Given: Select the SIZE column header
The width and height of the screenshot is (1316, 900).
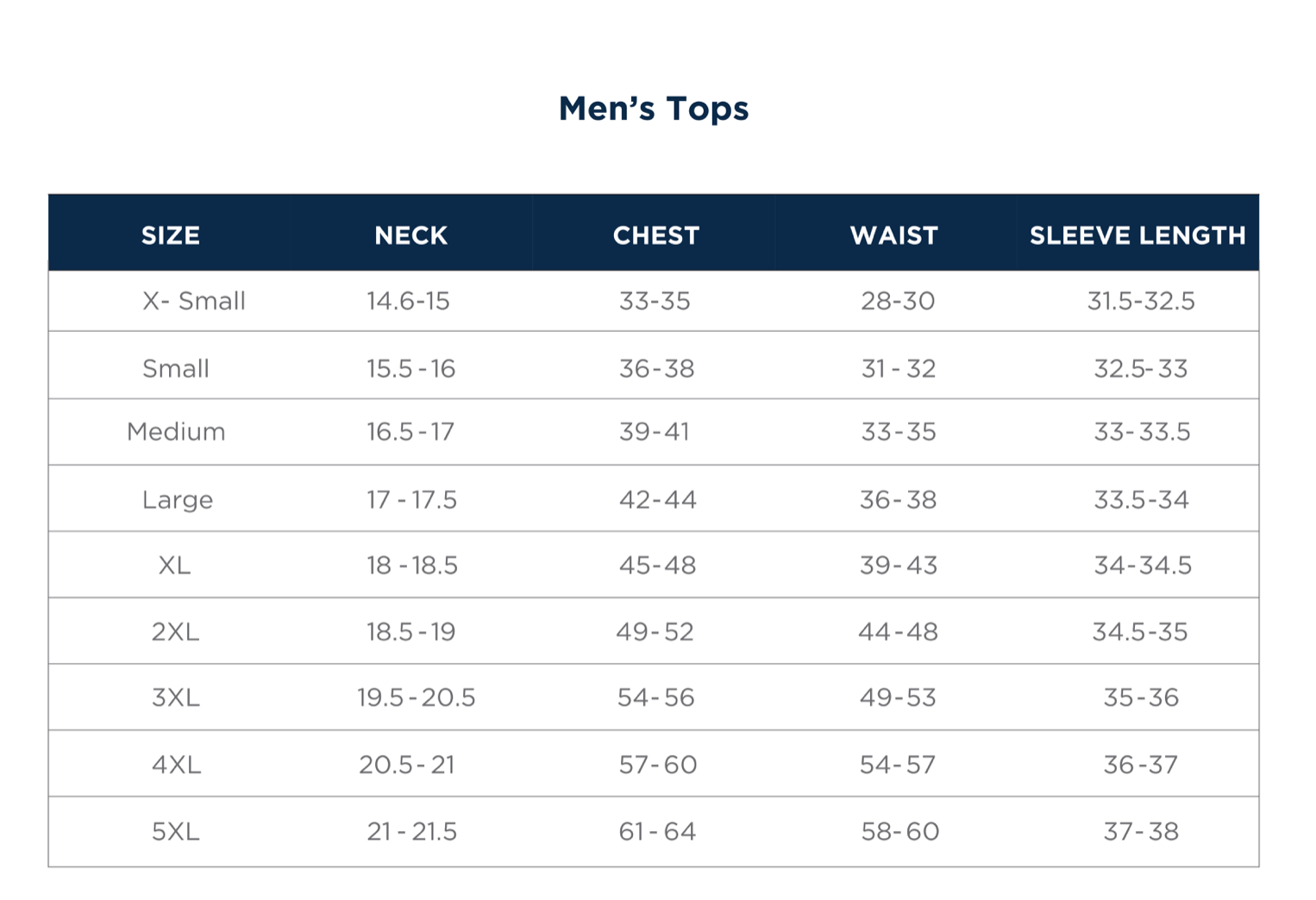Looking at the screenshot, I should click(x=171, y=235).
